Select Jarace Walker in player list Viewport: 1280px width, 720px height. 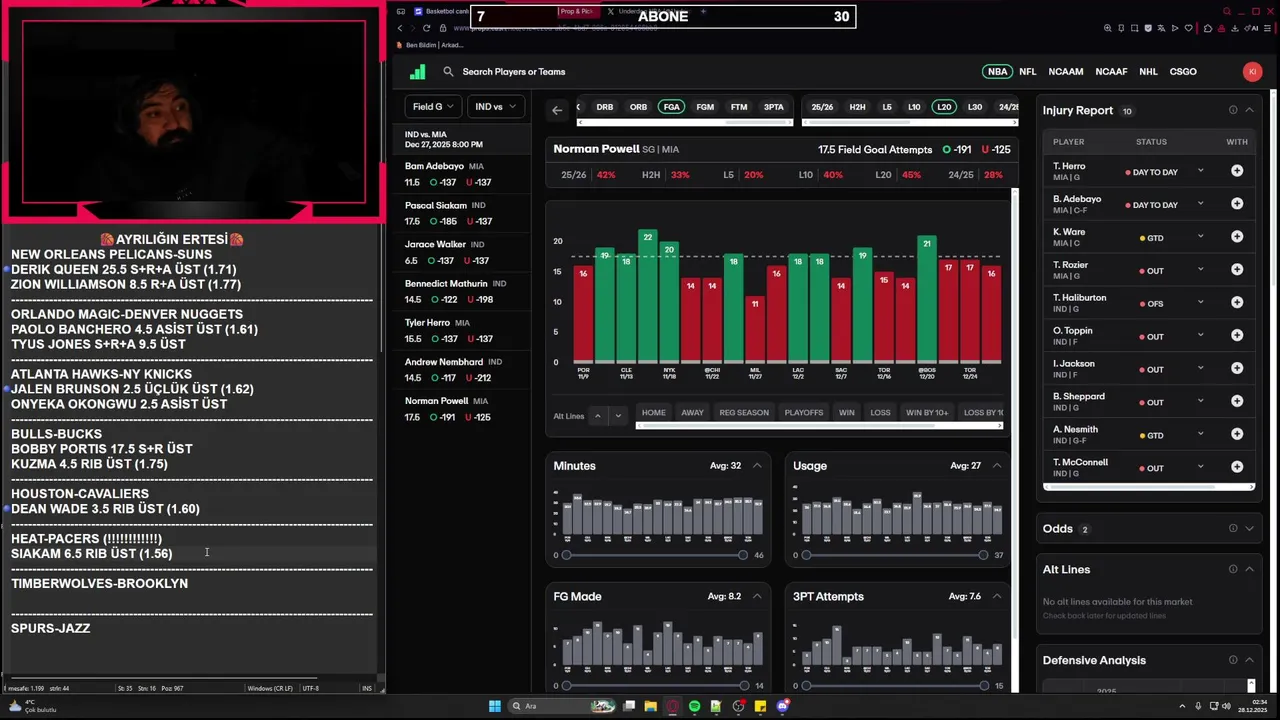461,252
